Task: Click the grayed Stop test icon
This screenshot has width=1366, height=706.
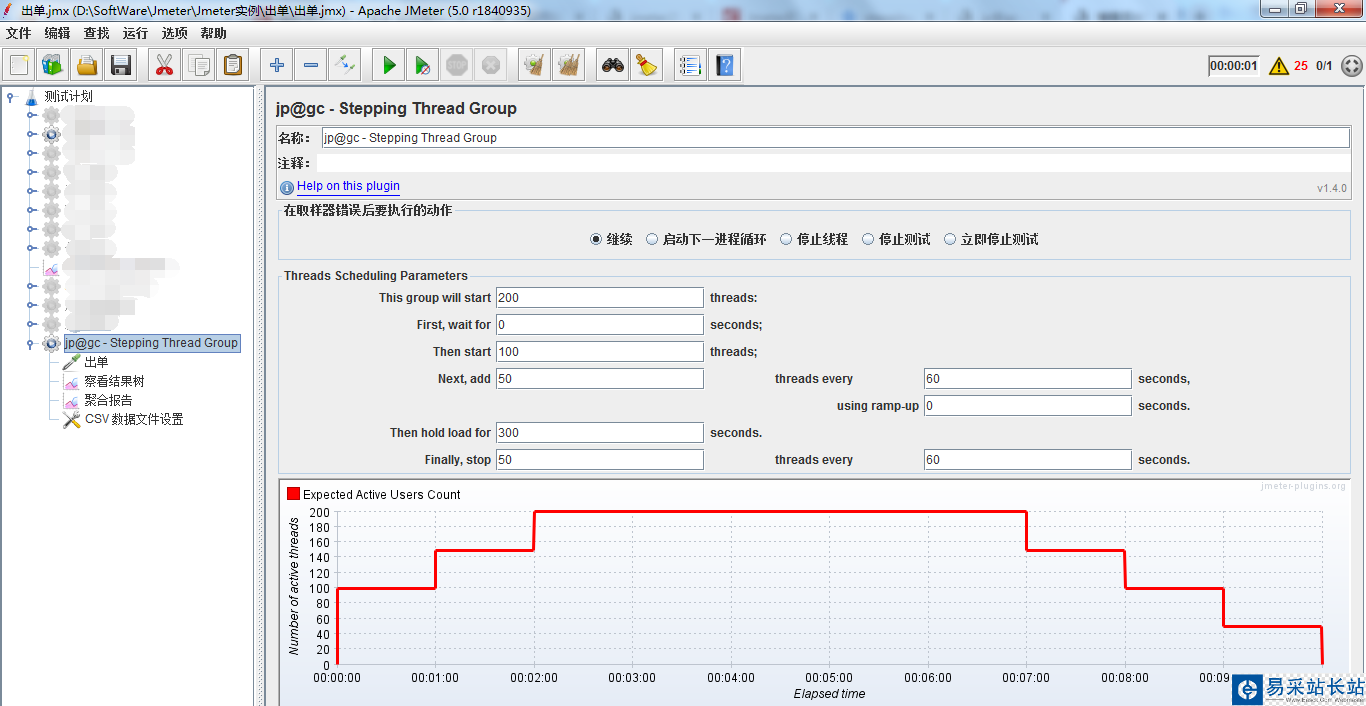Action: click(x=457, y=66)
